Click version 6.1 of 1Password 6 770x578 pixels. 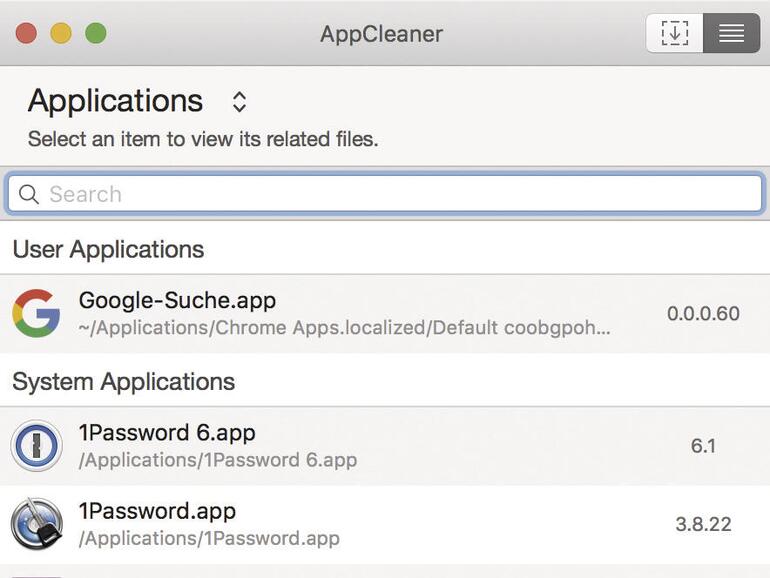(x=703, y=446)
